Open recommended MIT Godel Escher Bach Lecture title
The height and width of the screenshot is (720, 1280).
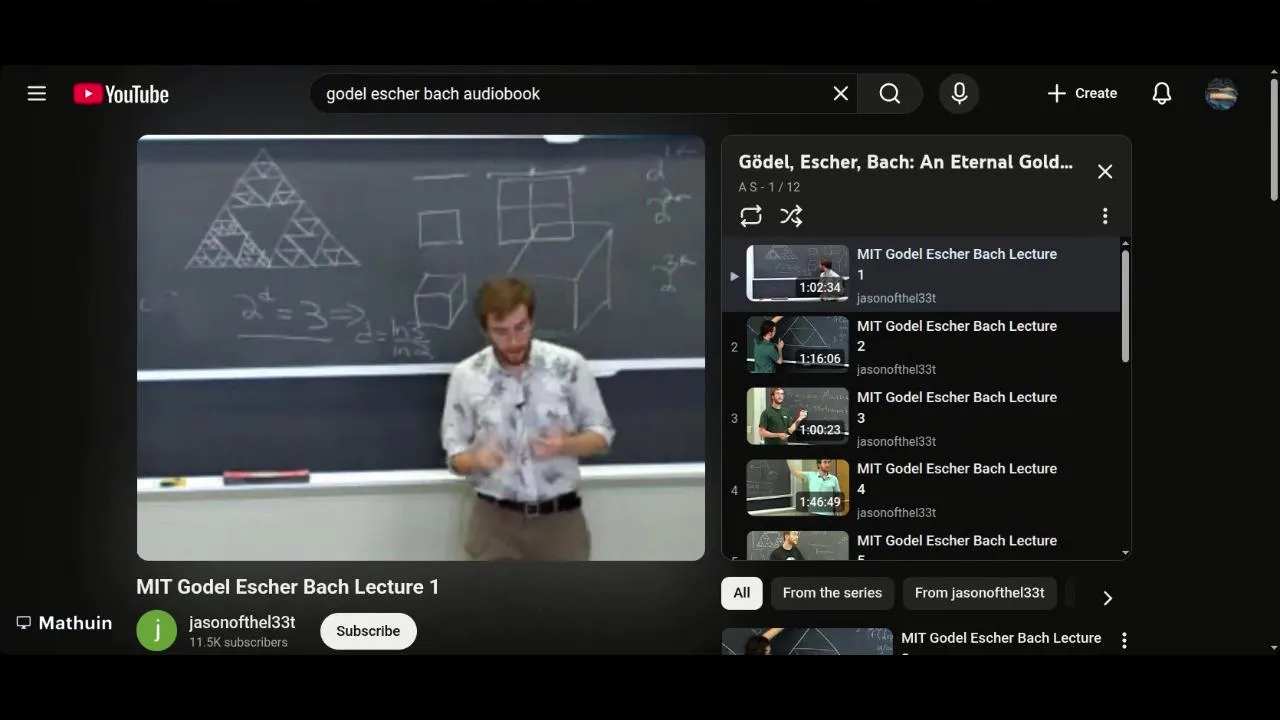[1001, 638]
